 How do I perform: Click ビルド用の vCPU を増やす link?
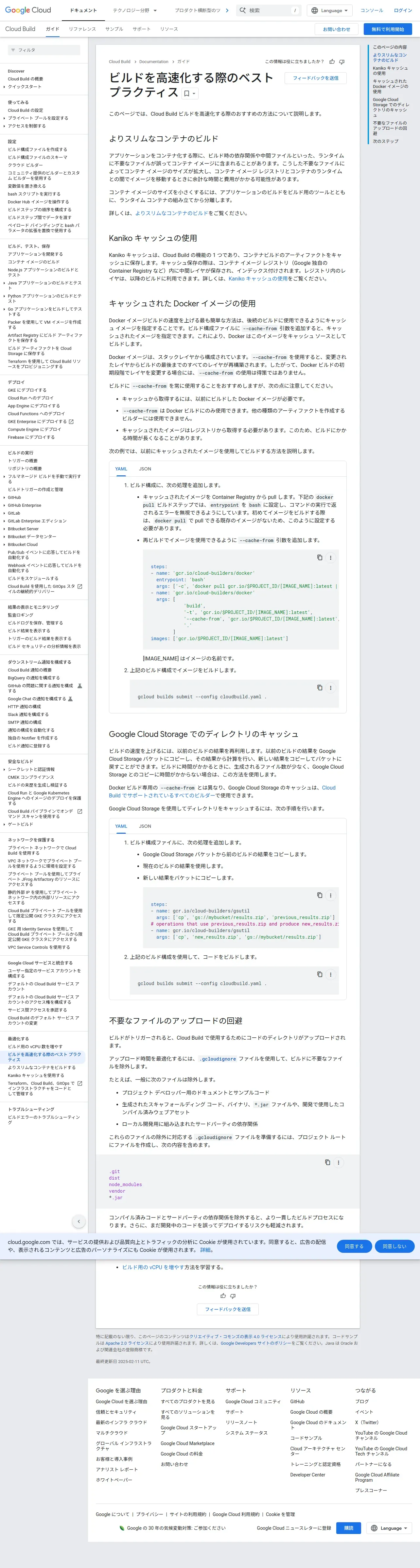pos(153,1267)
